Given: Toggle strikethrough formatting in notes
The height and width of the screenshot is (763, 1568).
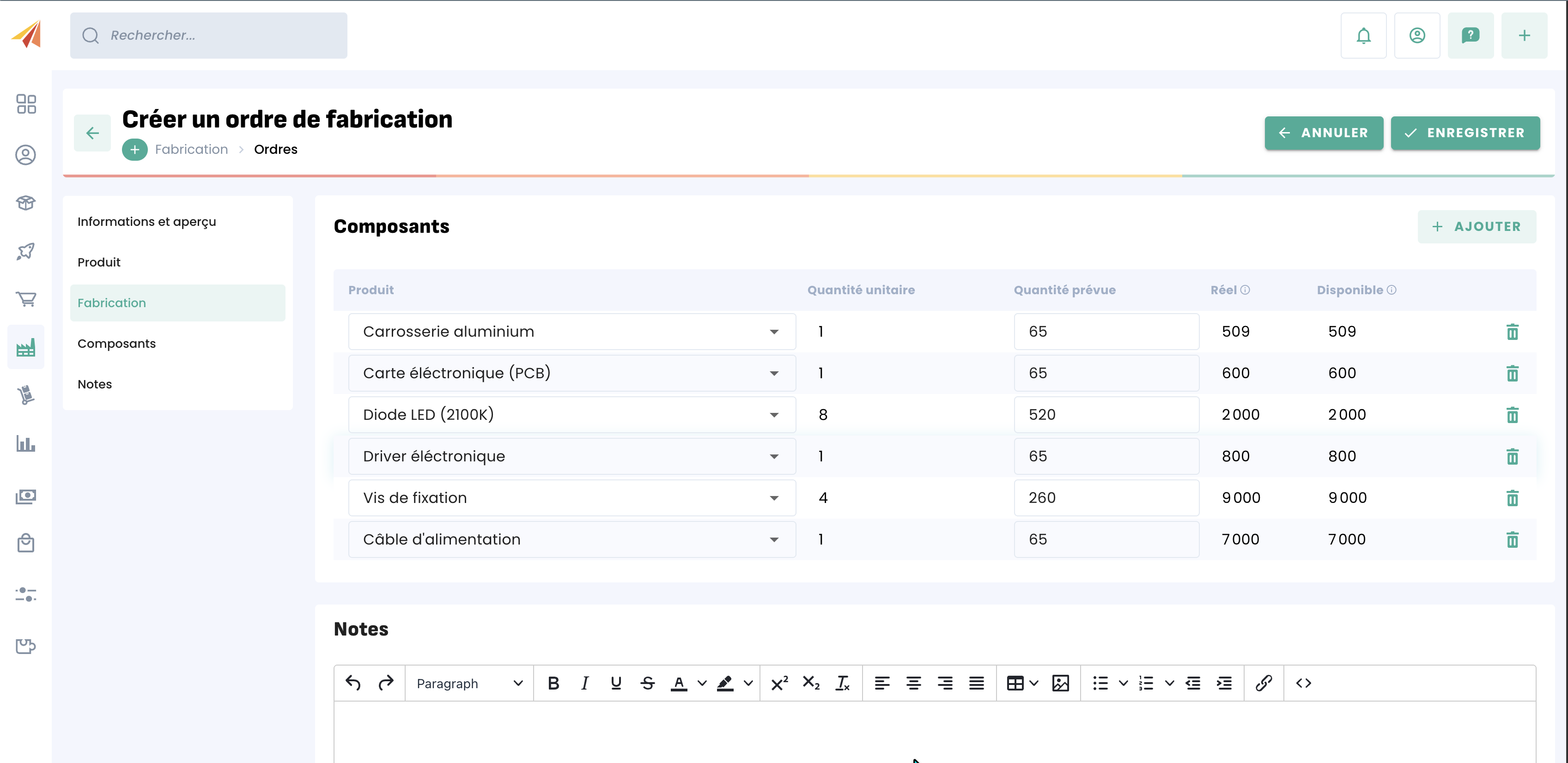Looking at the screenshot, I should click(647, 683).
